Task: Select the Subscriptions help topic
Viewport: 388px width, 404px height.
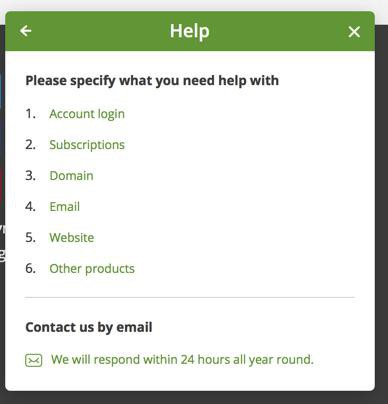Action: (x=87, y=145)
